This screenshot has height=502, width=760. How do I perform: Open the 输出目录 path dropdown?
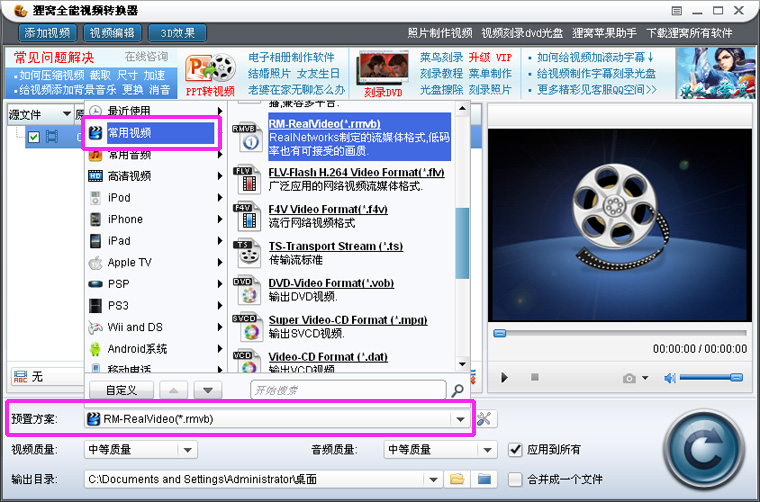coord(433,480)
